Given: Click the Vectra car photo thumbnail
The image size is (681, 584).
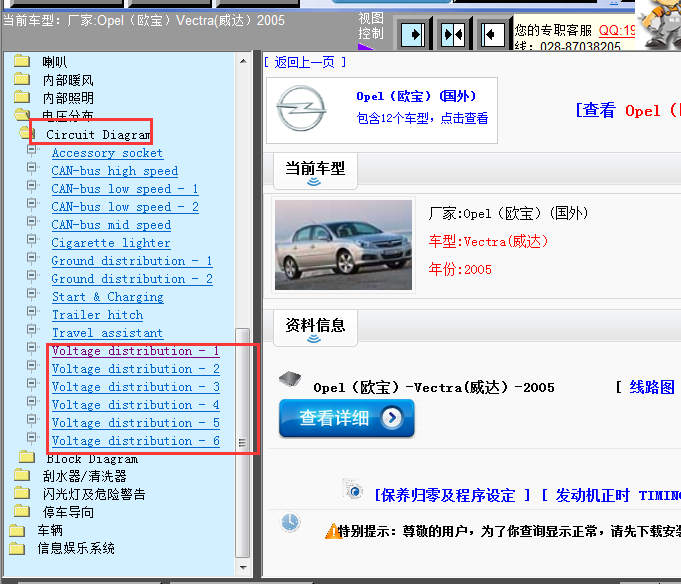Looking at the screenshot, I should 343,245.
